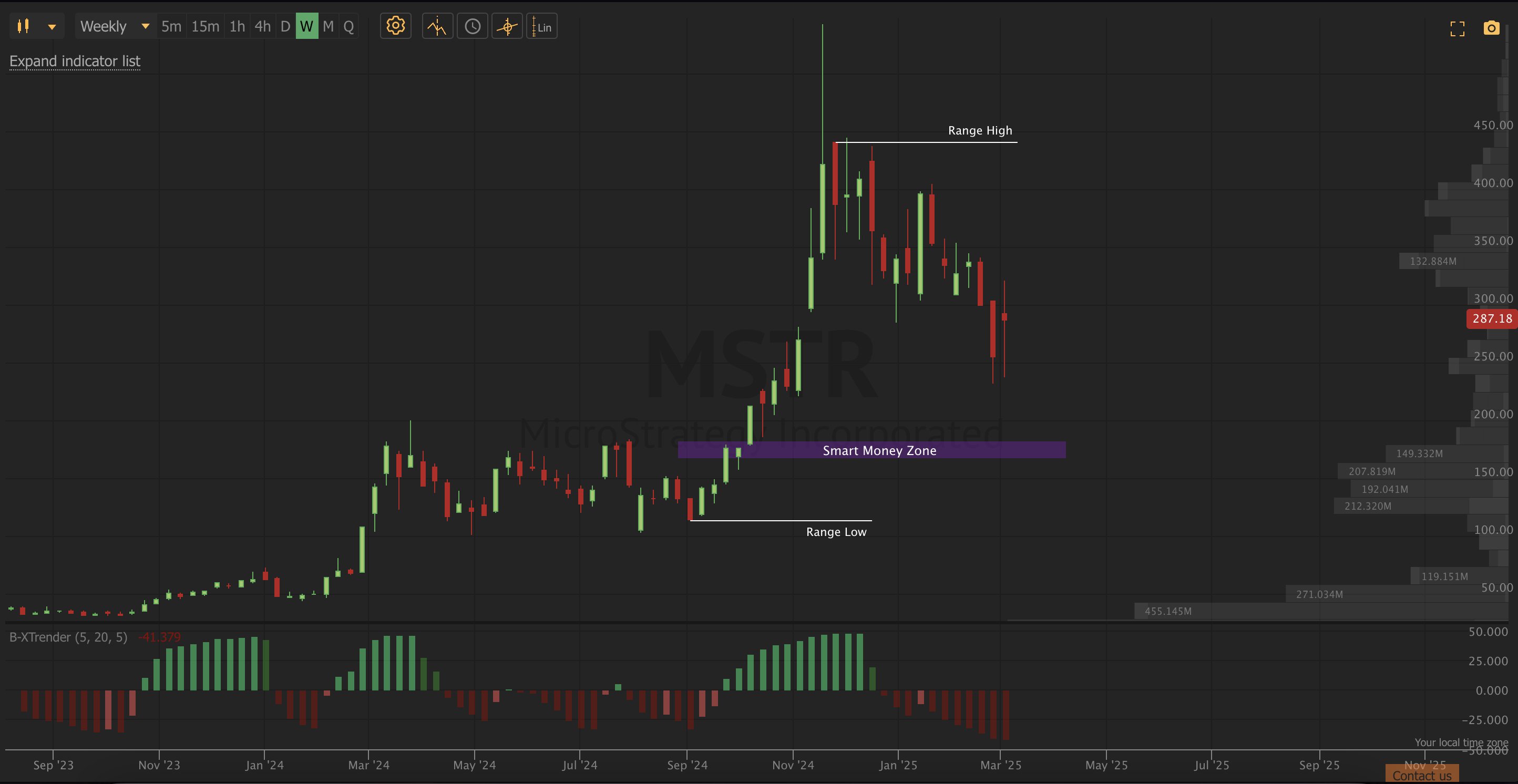Select the 1h timeframe
This screenshot has height=784, width=1518.
pyautogui.click(x=237, y=26)
